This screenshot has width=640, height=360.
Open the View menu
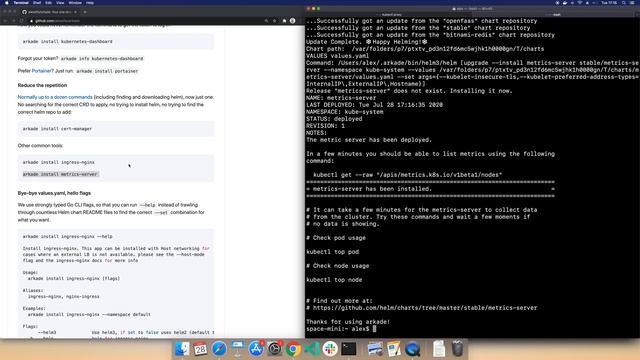point(60,2)
